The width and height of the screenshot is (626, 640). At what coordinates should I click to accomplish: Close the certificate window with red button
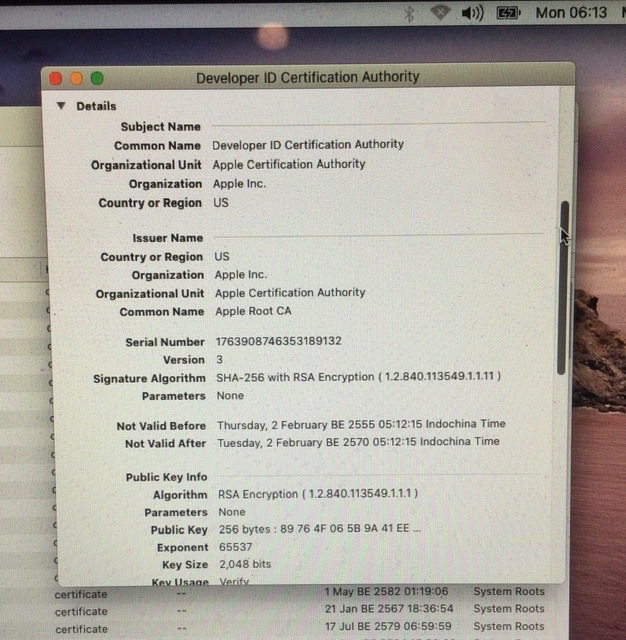[56, 78]
